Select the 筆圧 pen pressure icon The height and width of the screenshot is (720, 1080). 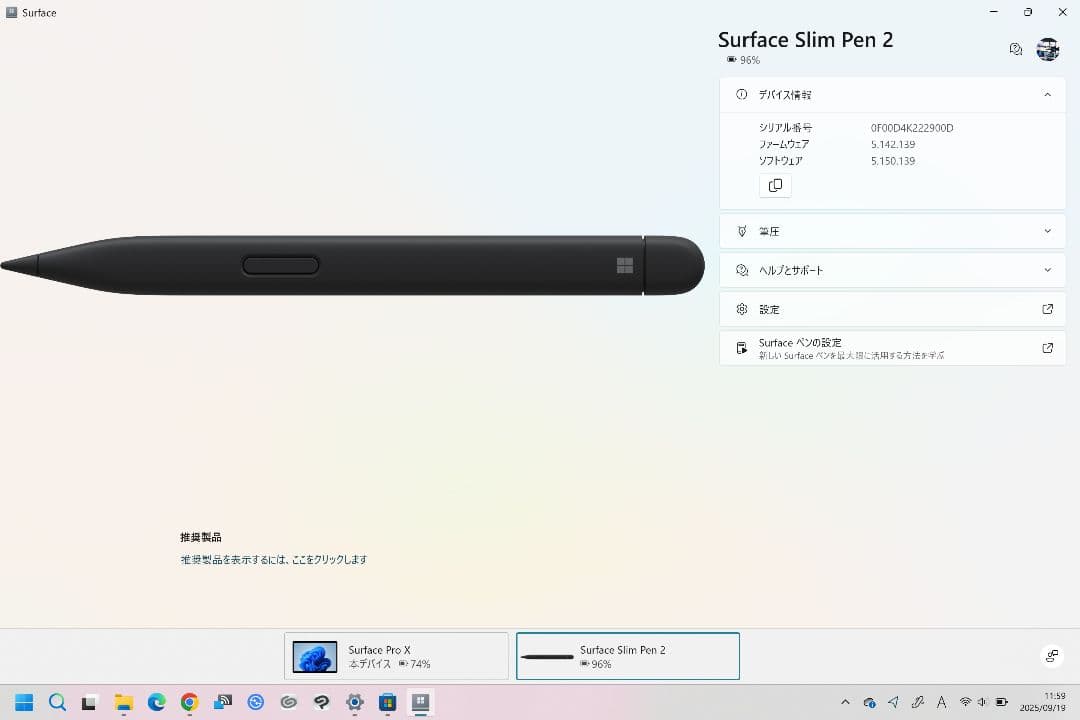741,231
